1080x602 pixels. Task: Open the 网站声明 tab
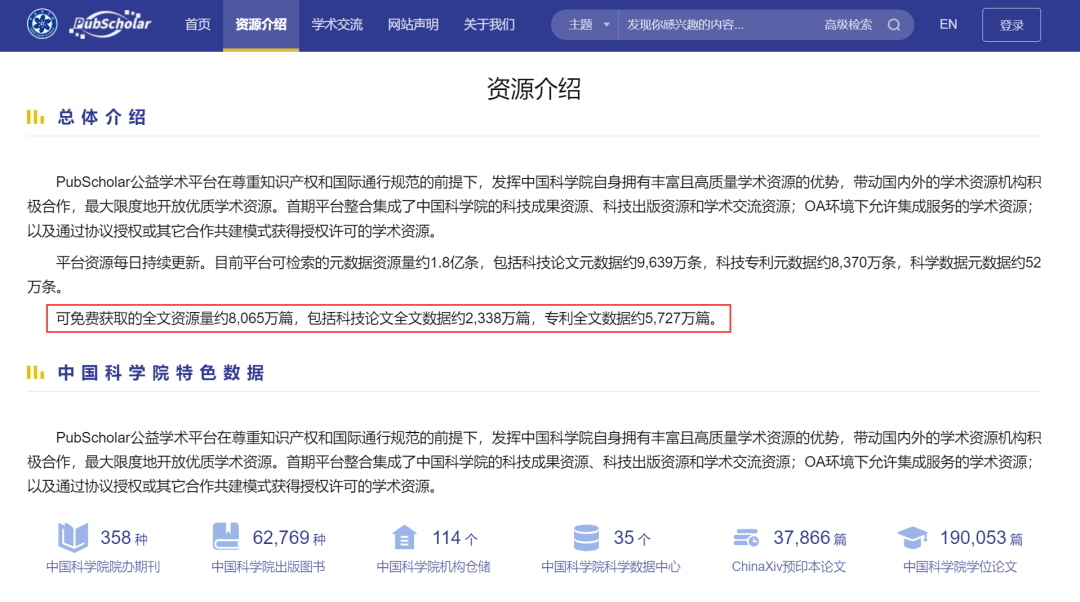point(413,25)
